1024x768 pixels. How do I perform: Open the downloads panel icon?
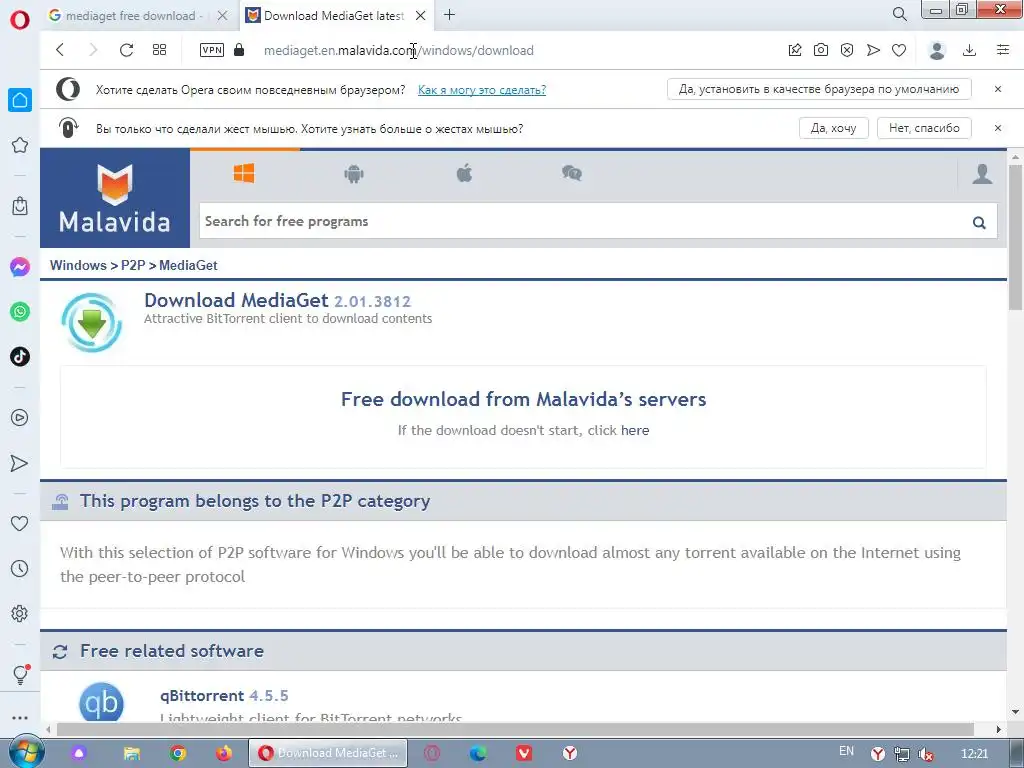point(970,50)
